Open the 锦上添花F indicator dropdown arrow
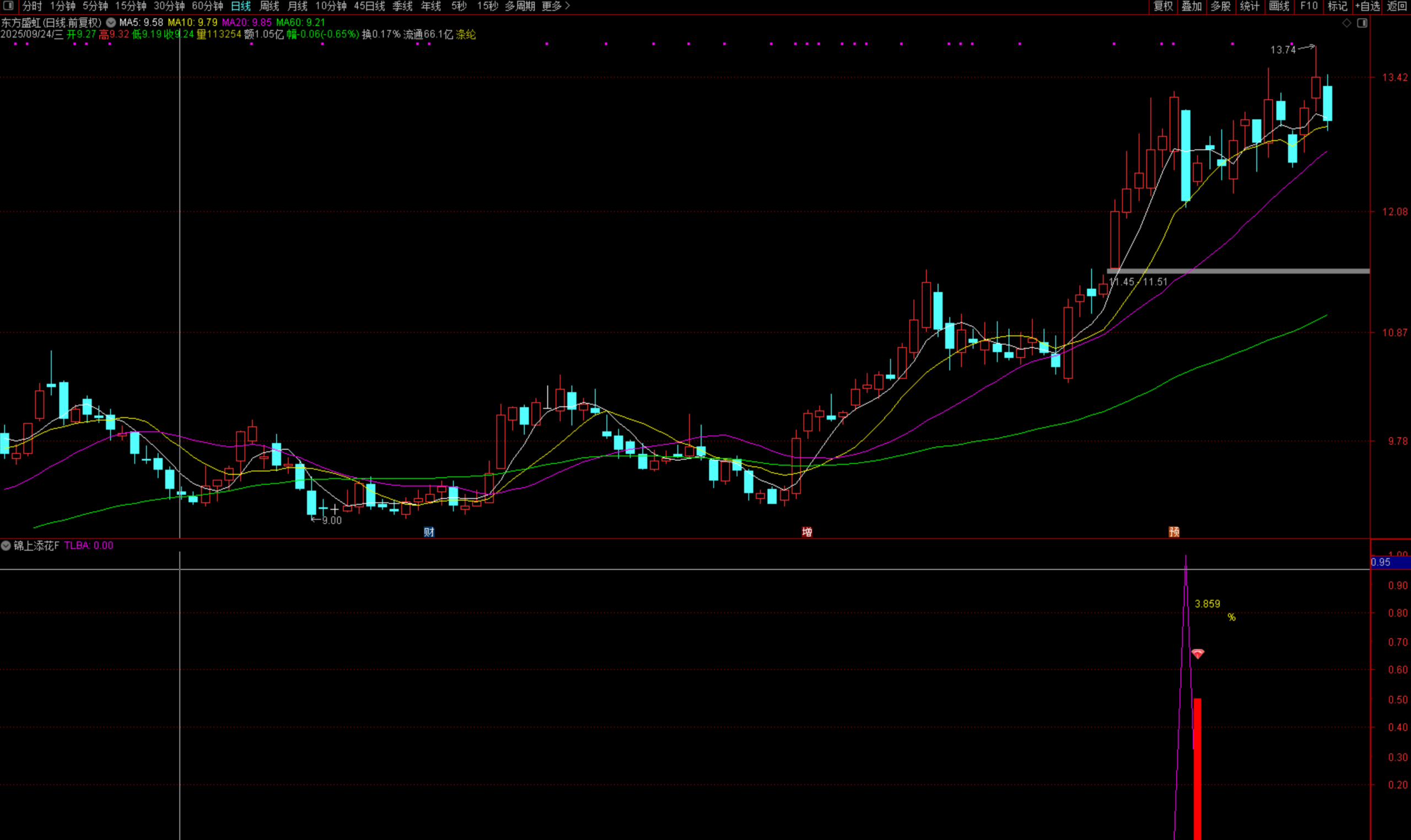1411x840 pixels. coord(6,546)
